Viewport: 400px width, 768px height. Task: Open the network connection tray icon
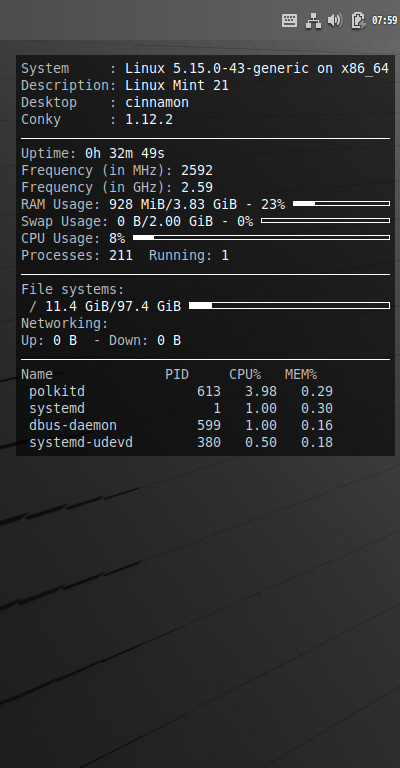(313, 21)
